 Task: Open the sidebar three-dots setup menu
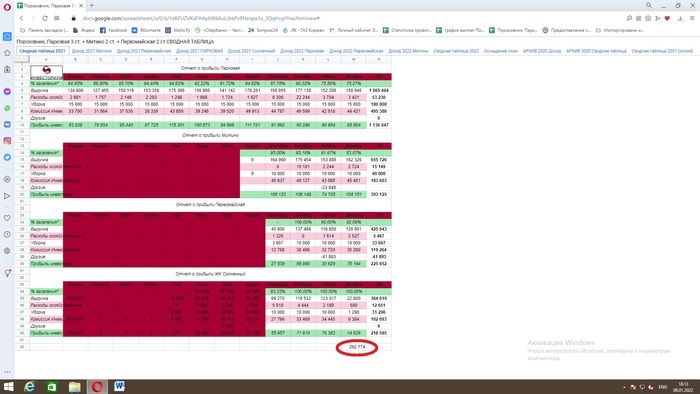[7, 372]
